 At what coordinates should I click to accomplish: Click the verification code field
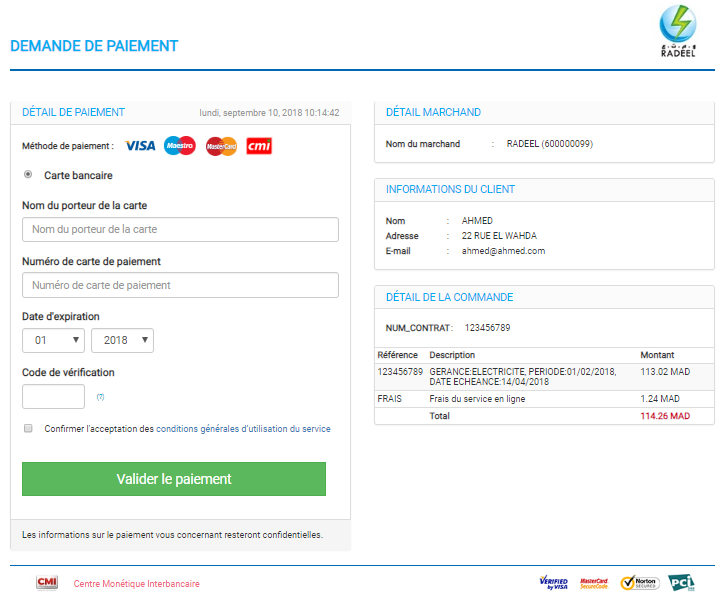[53, 397]
